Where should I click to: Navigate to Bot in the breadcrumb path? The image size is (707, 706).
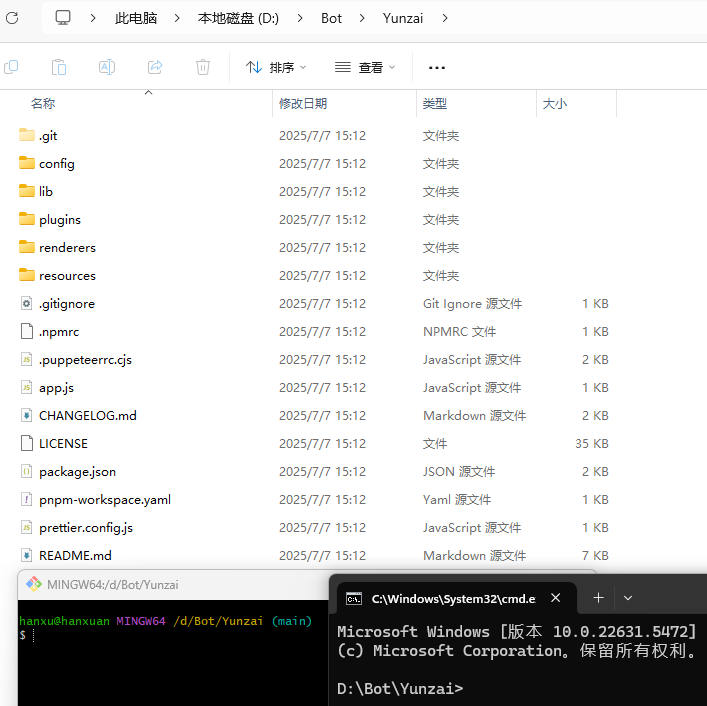coord(331,18)
